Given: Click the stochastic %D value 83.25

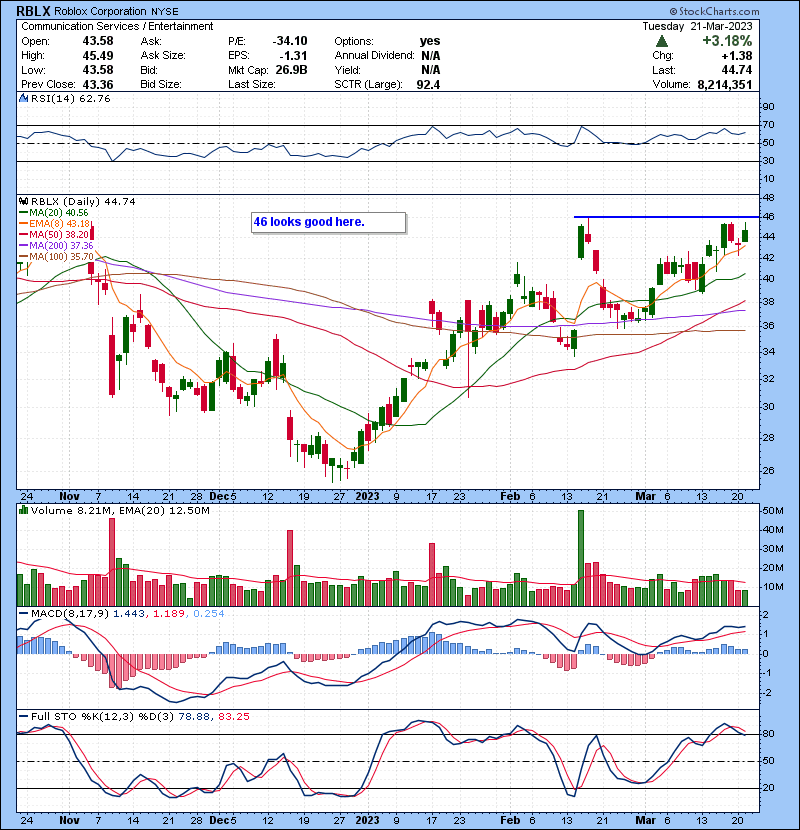Looking at the screenshot, I should (233, 716).
